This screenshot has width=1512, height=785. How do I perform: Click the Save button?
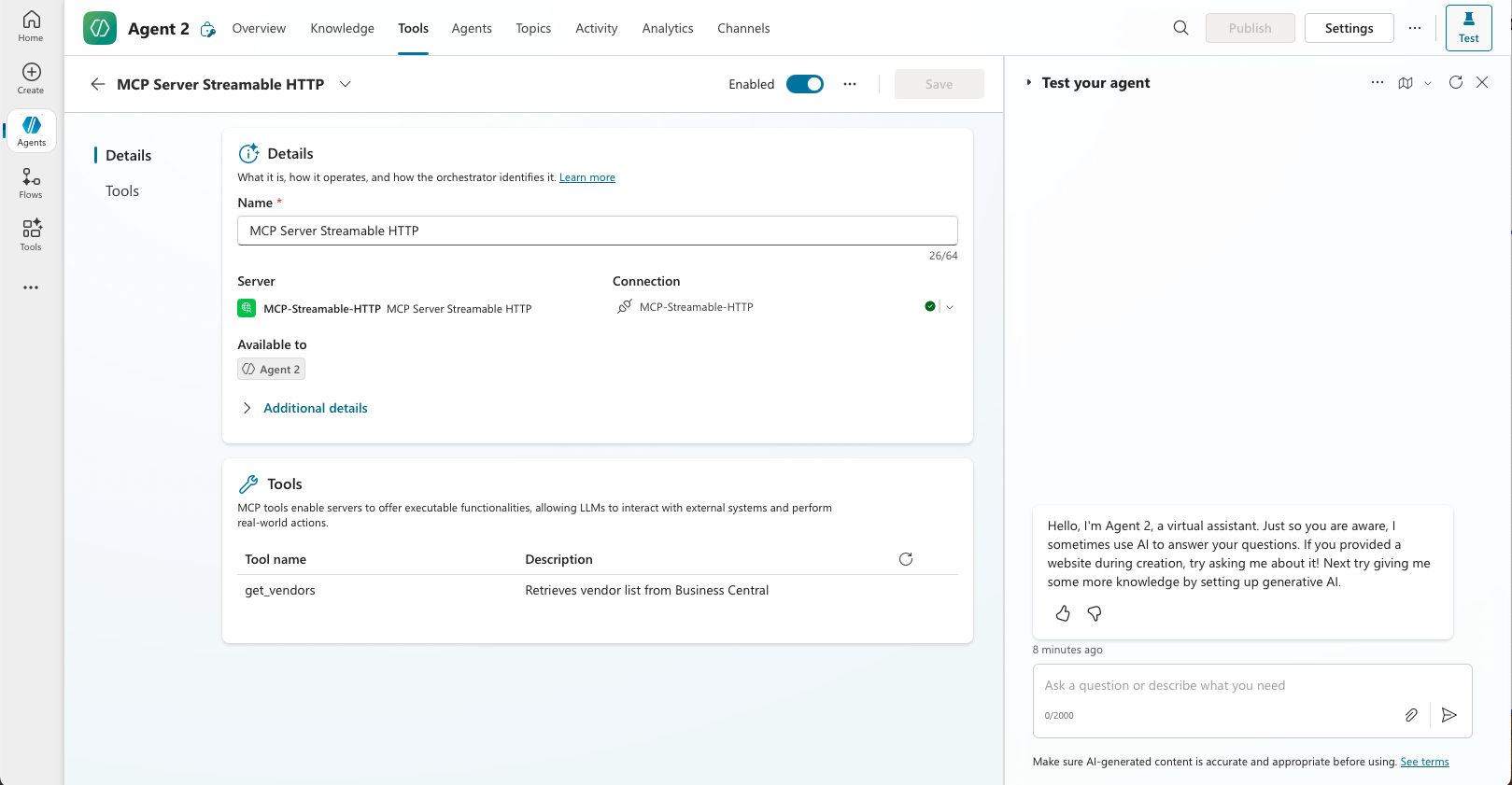point(939,84)
